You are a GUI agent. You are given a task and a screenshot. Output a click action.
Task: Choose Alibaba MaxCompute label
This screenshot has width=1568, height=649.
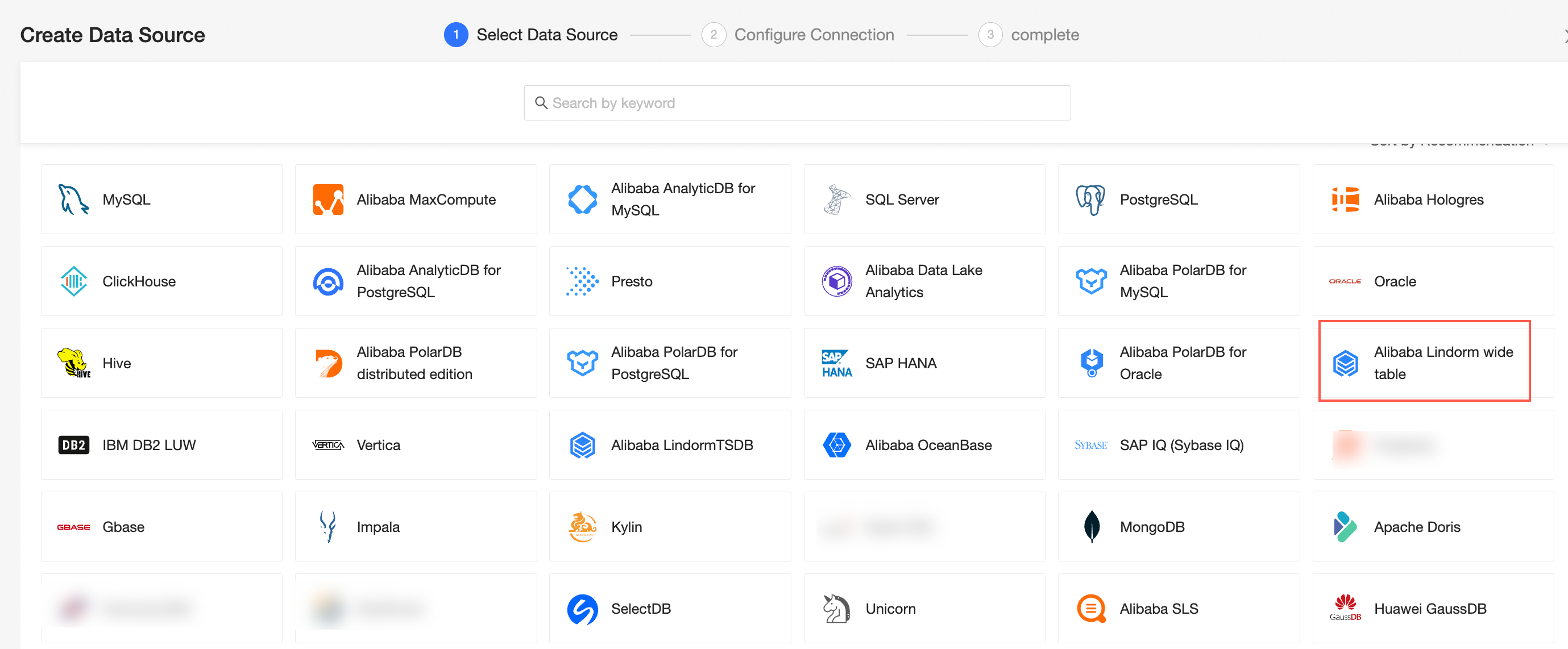coord(426,199)
